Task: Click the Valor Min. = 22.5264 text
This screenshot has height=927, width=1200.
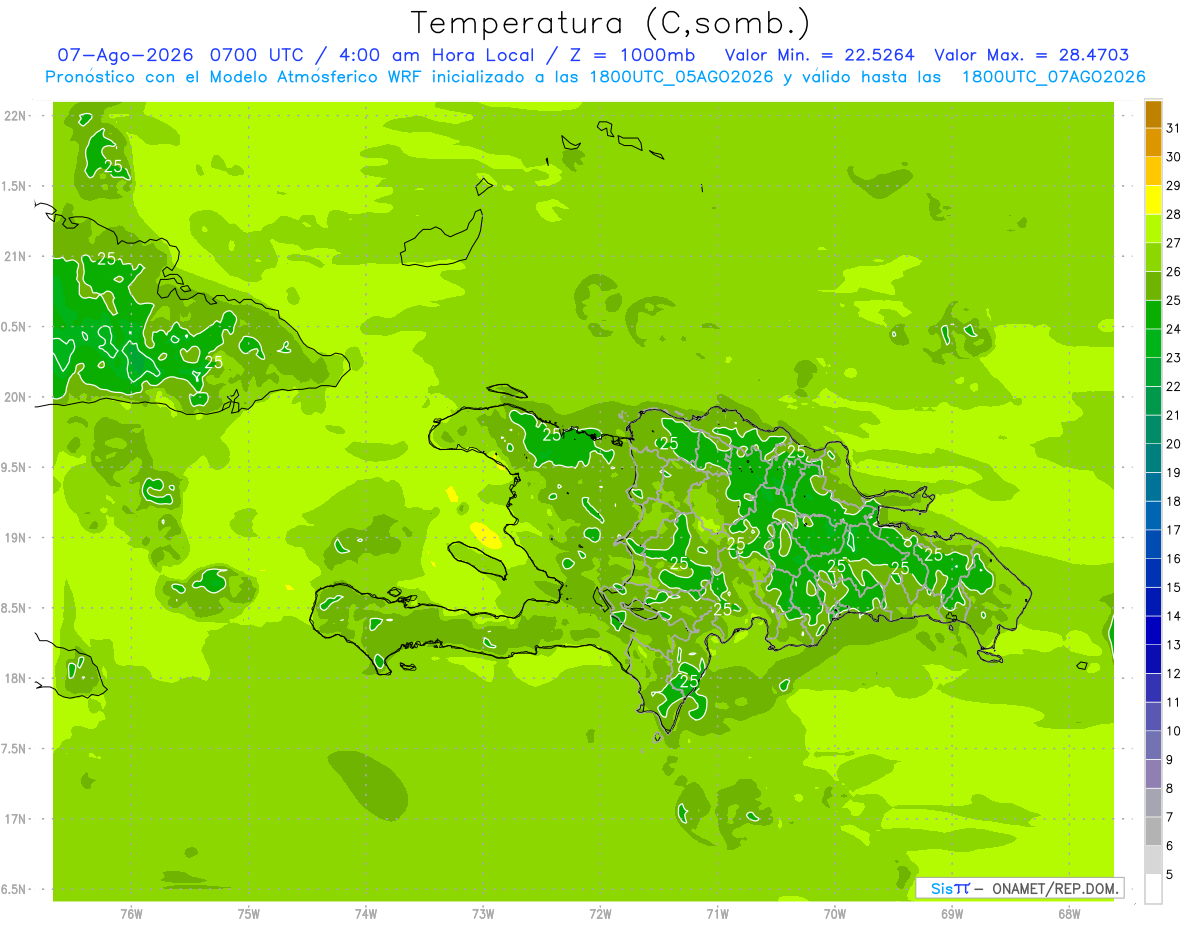Action: (x=819, y=56)
